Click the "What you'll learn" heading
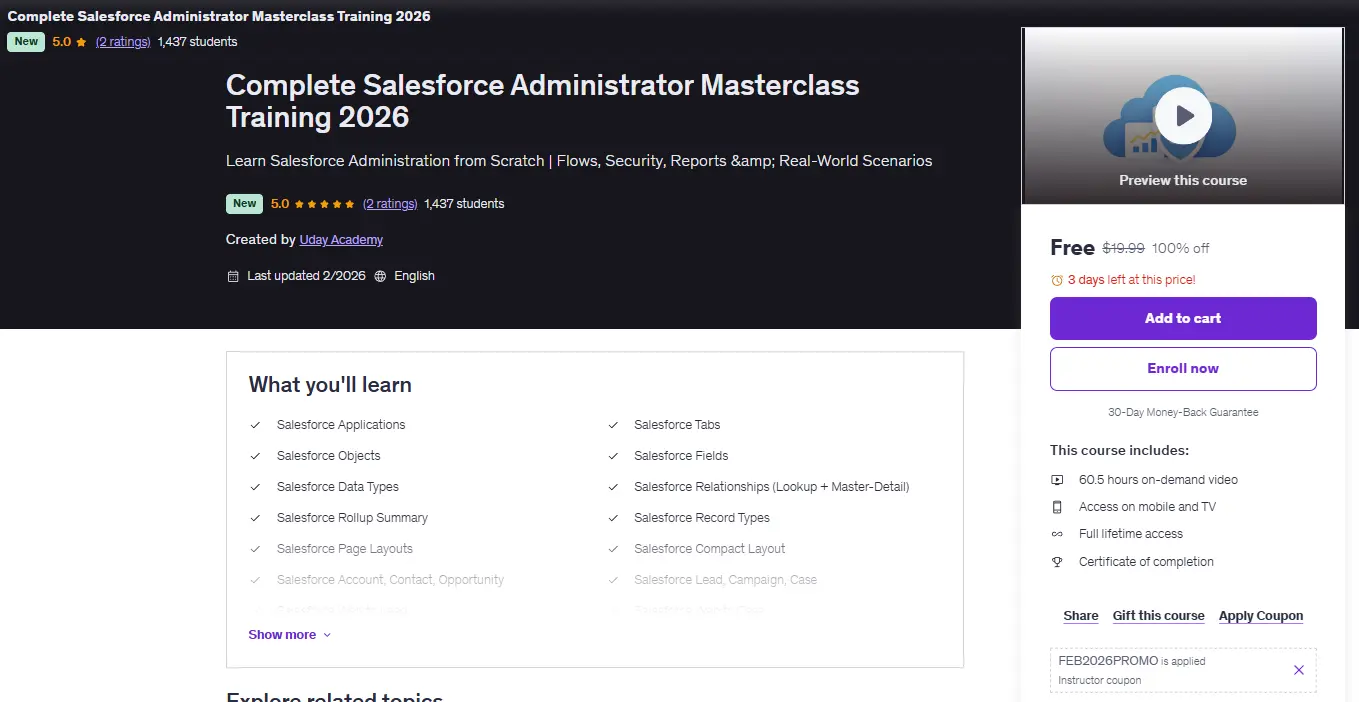 (x=330, y=385)
